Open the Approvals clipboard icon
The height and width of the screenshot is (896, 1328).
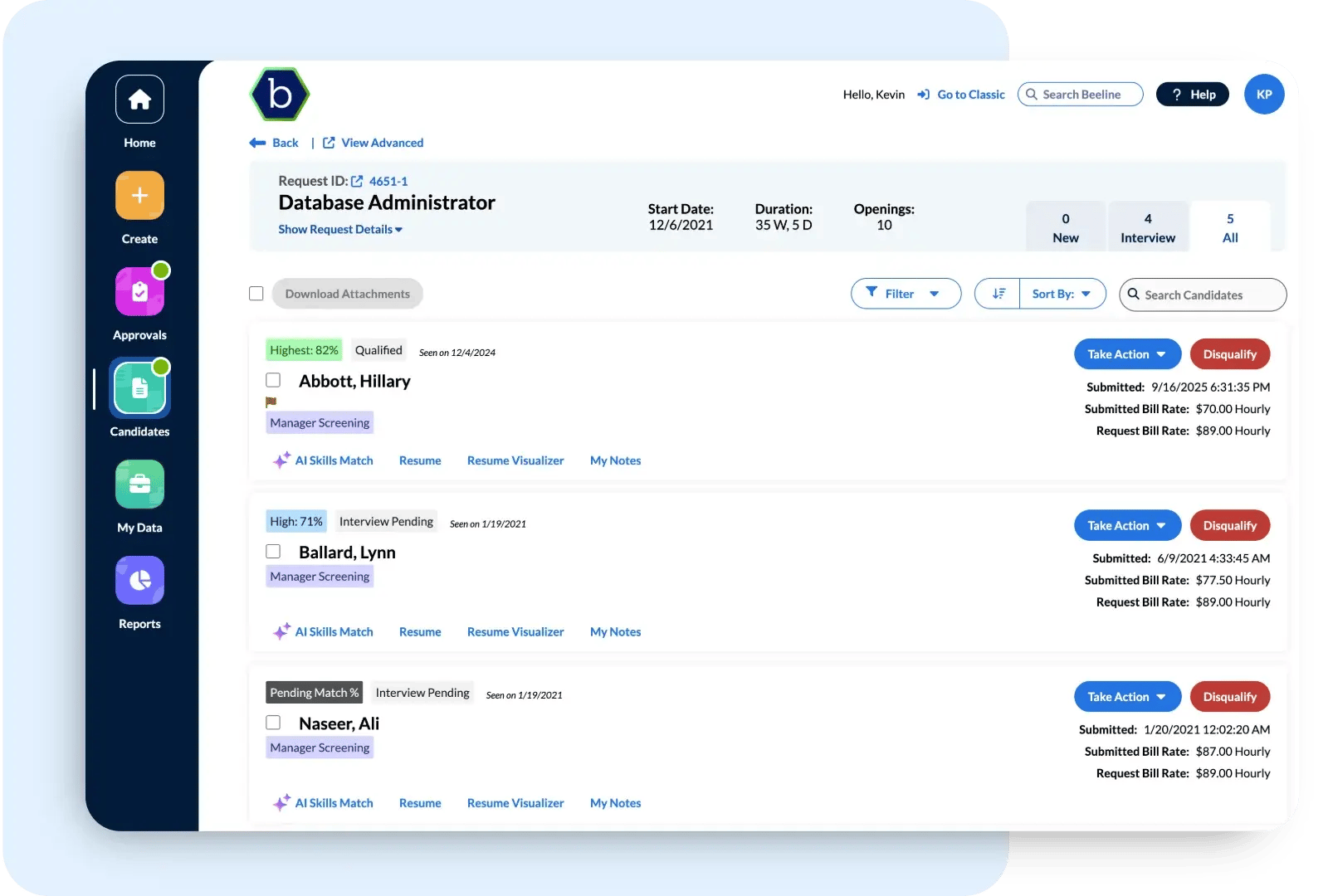[139, 292]
